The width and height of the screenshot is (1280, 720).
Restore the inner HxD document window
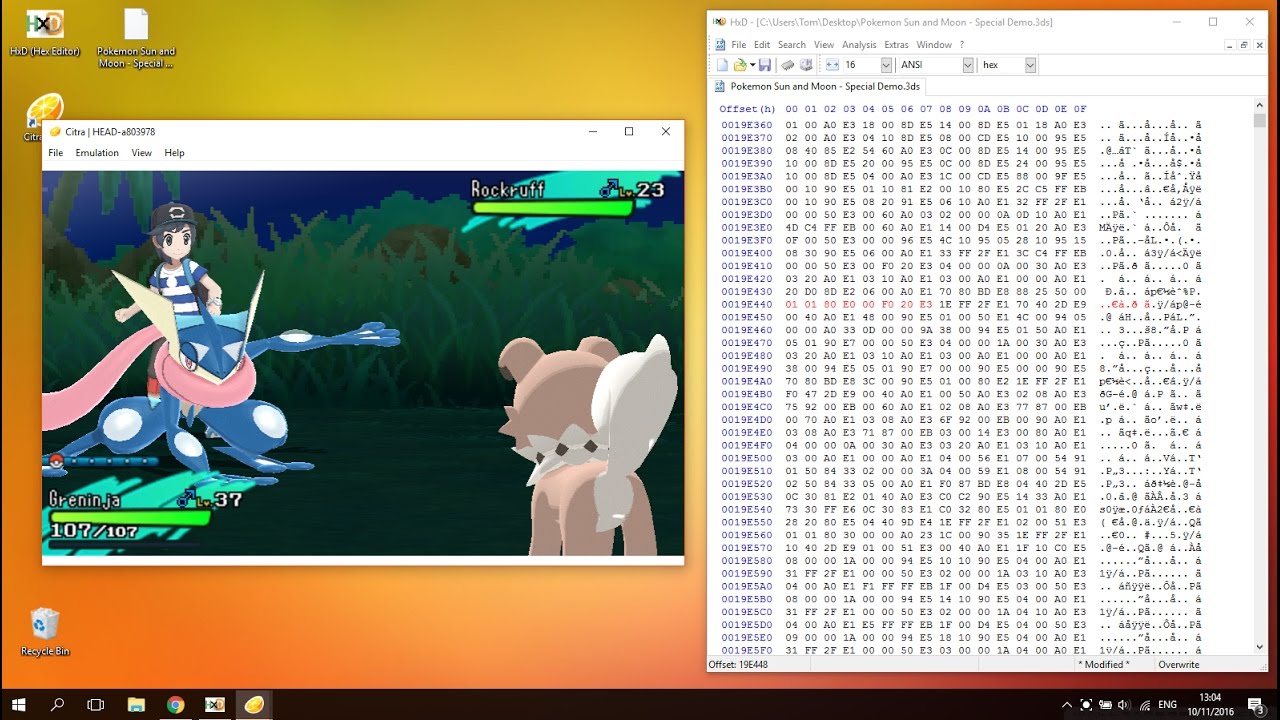tap(1244, 45)
